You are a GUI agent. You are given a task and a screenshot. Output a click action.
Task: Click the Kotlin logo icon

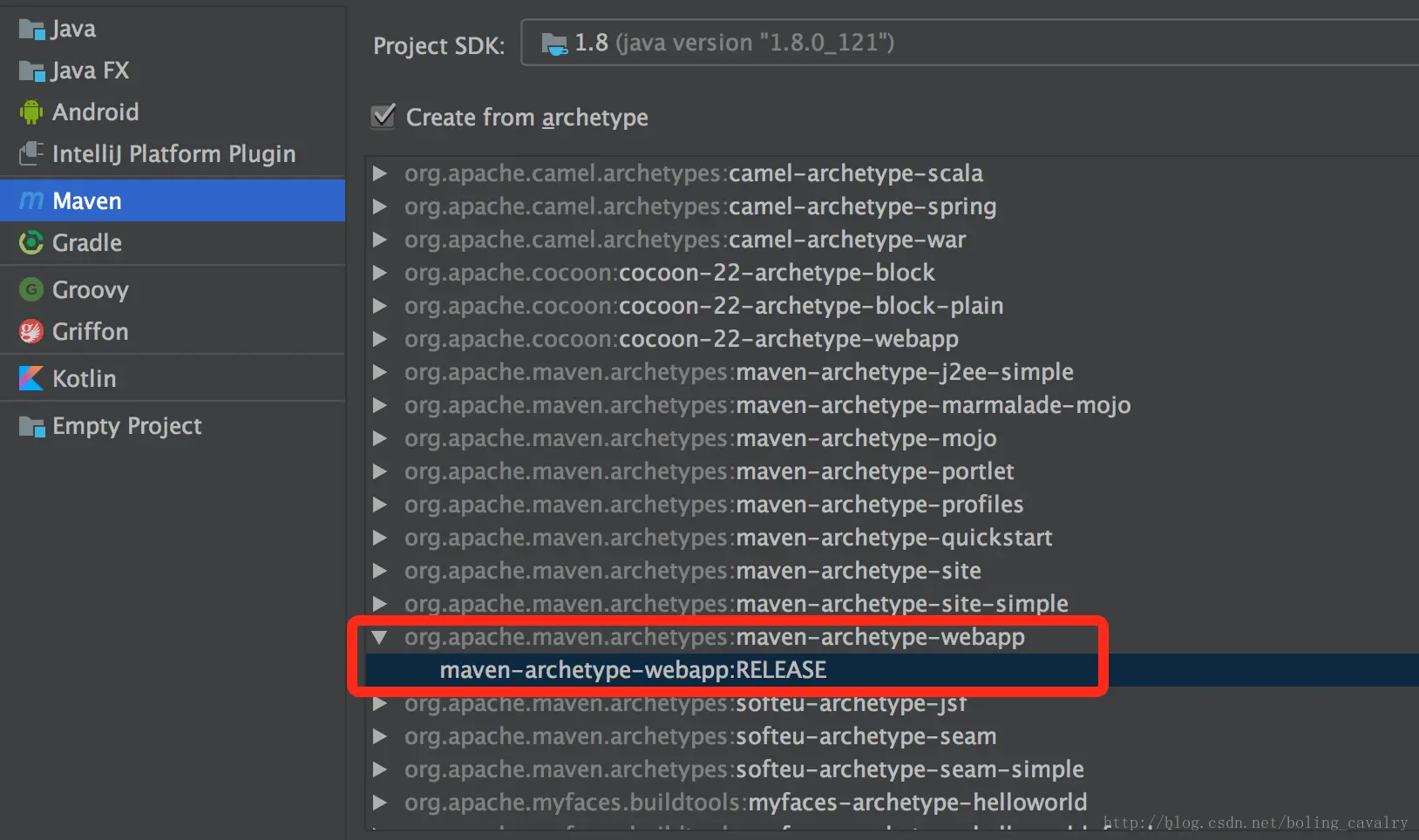(31, 379)
